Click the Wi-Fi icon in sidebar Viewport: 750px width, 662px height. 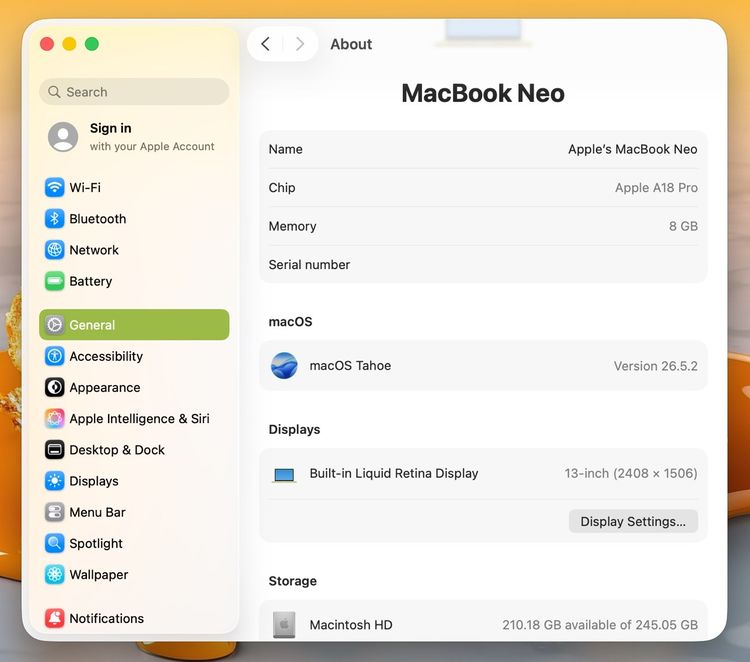[x=55, y=188]
